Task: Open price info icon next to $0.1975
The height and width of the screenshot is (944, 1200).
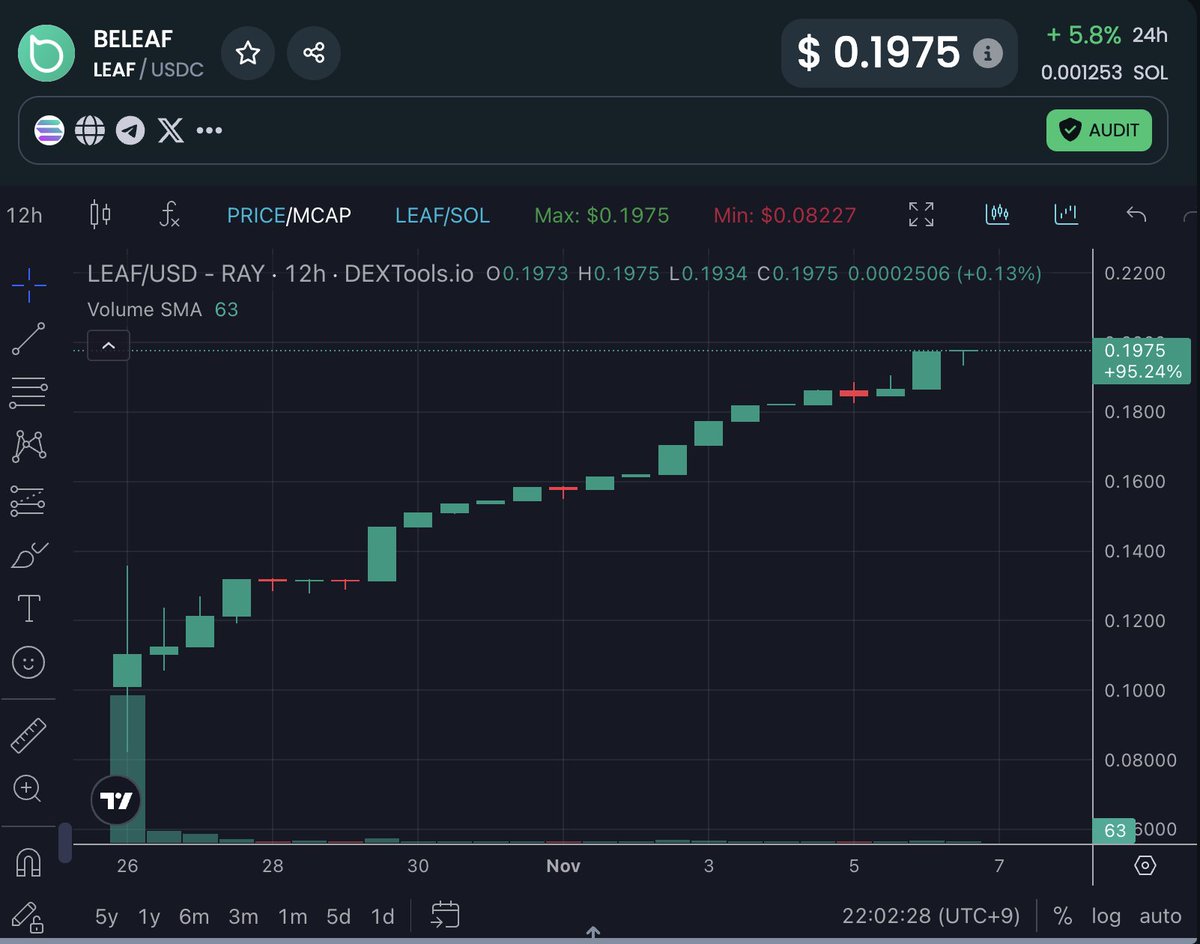Action: [987, 53]
